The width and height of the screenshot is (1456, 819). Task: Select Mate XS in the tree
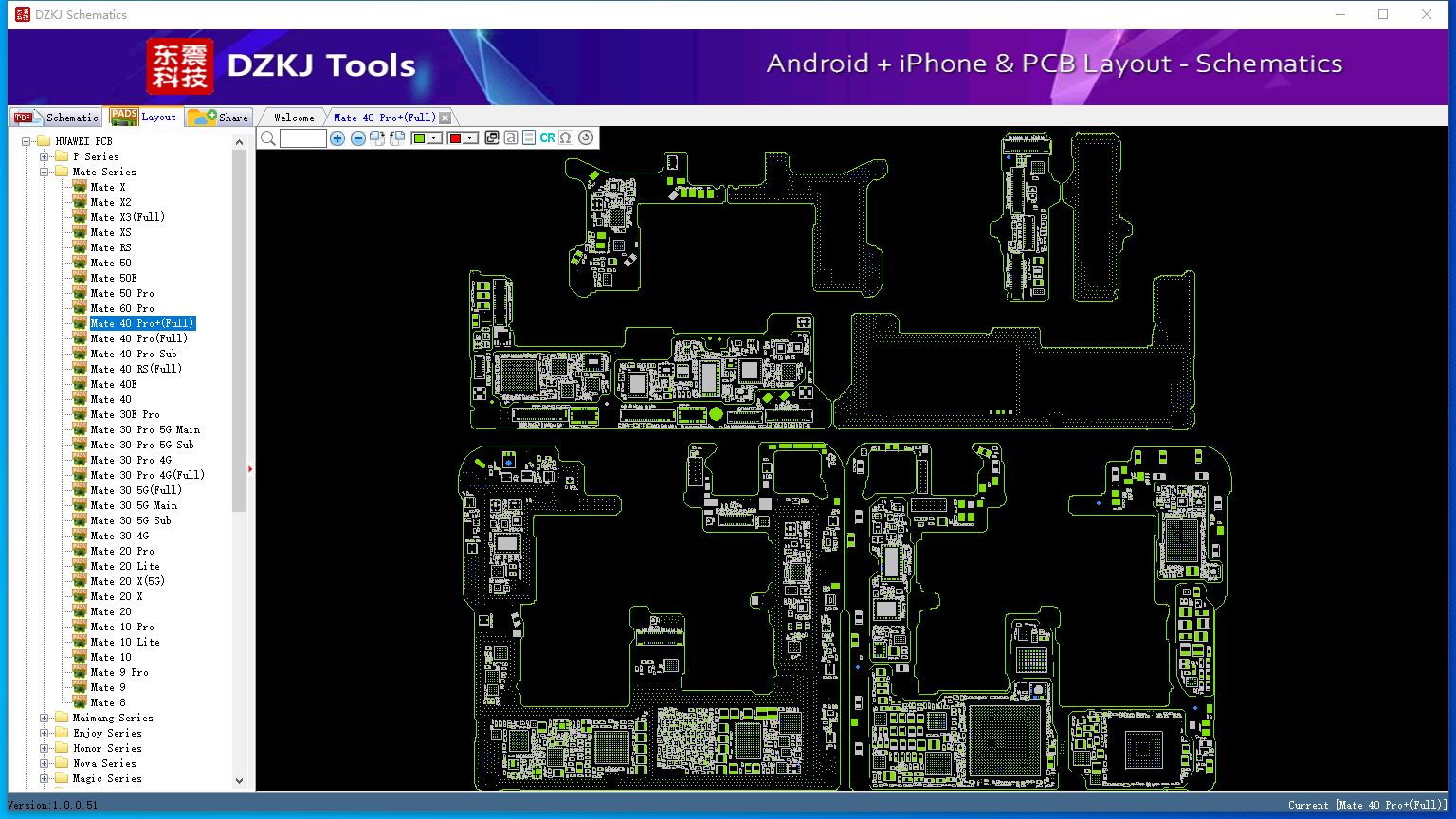[x=111, y=232]
